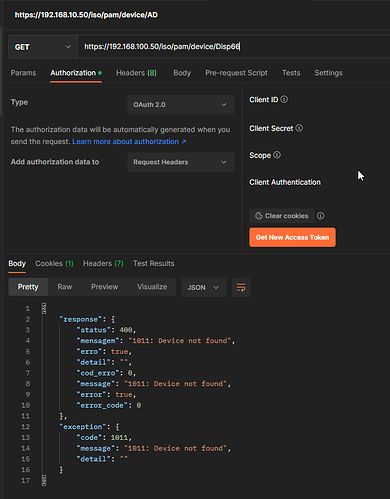Open Learn more about authorization link

tap(129, 142)
